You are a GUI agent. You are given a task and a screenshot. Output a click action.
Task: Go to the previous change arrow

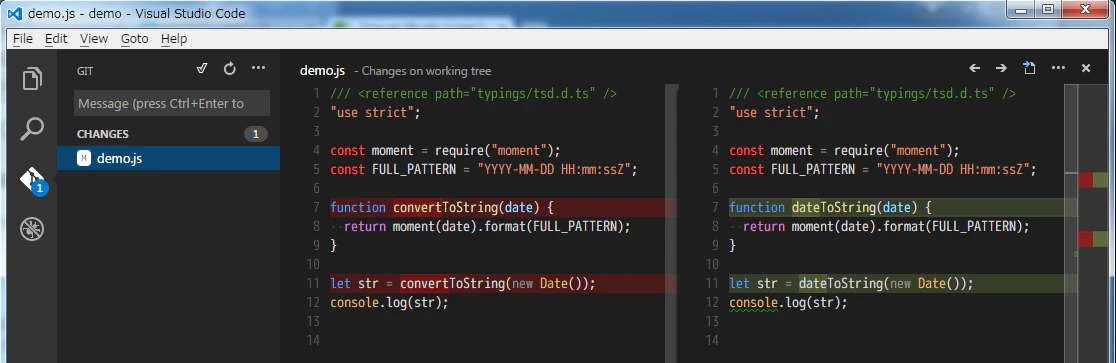point(975,68)
